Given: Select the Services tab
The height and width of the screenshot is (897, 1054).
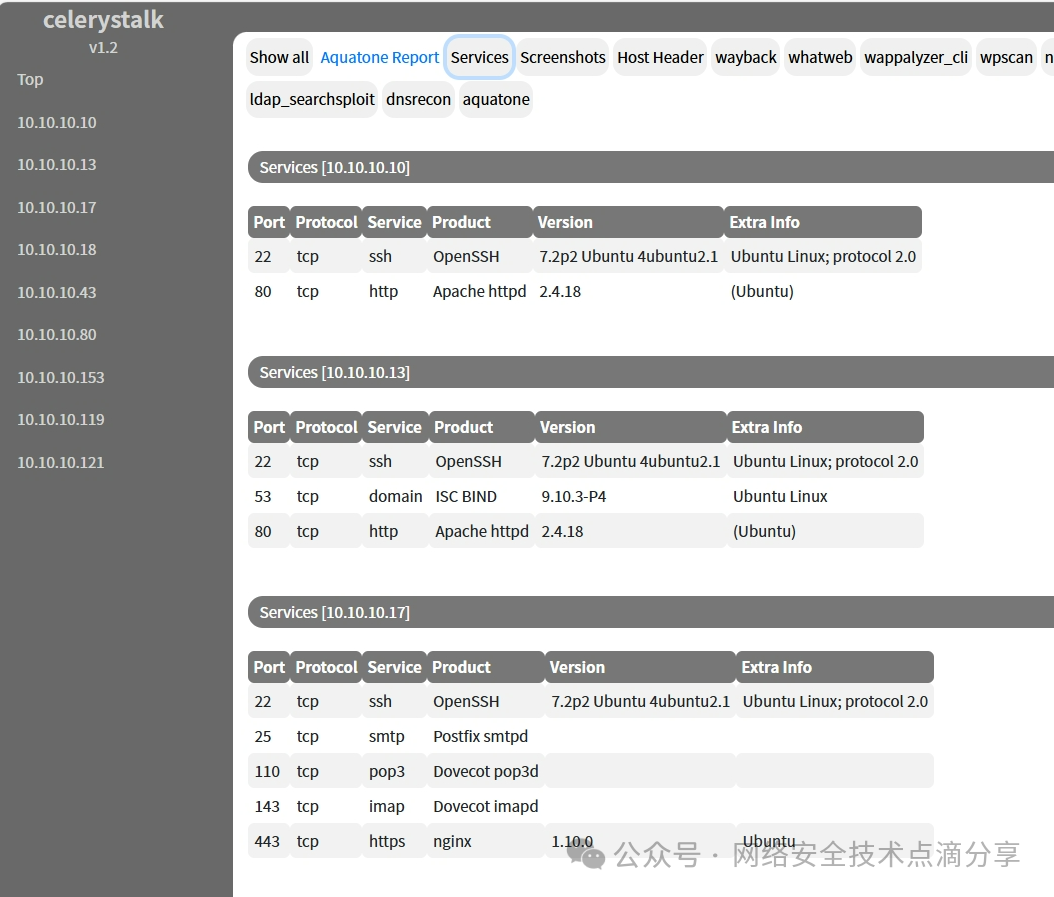Looking at the screenshot, I should [x=479, y=58].
